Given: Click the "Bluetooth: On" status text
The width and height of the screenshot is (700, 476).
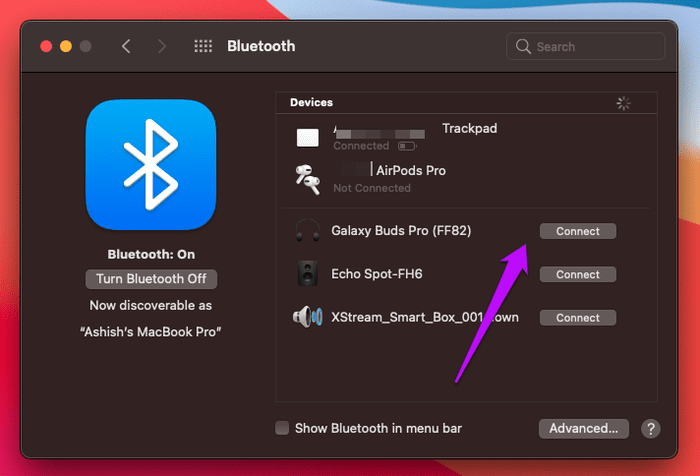Looking at the screenshot, I should (x=151, y=255).
